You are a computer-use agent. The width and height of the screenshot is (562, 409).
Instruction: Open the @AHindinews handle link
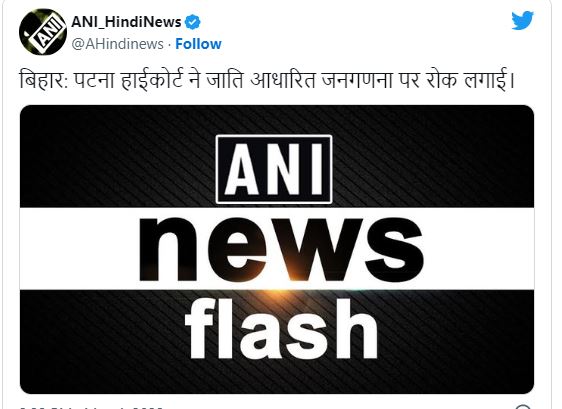[117, 44]
